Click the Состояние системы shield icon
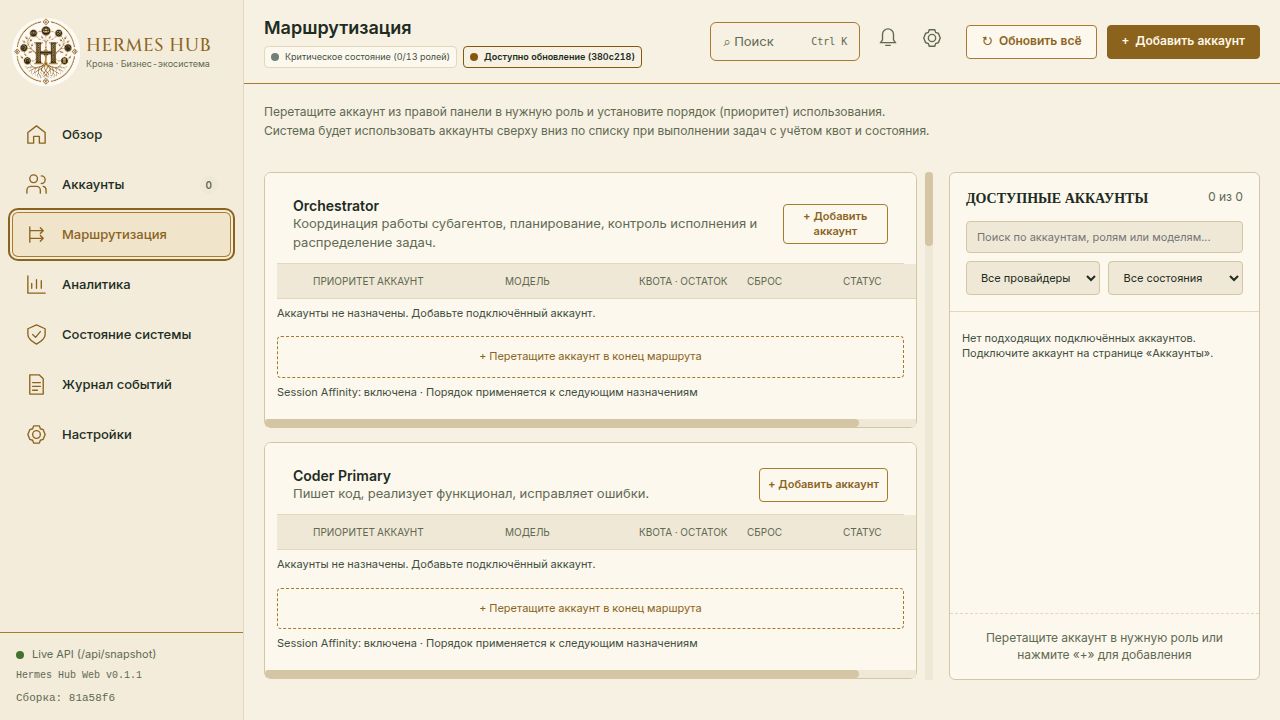The image size is (1280, 720). click(36, 335)
